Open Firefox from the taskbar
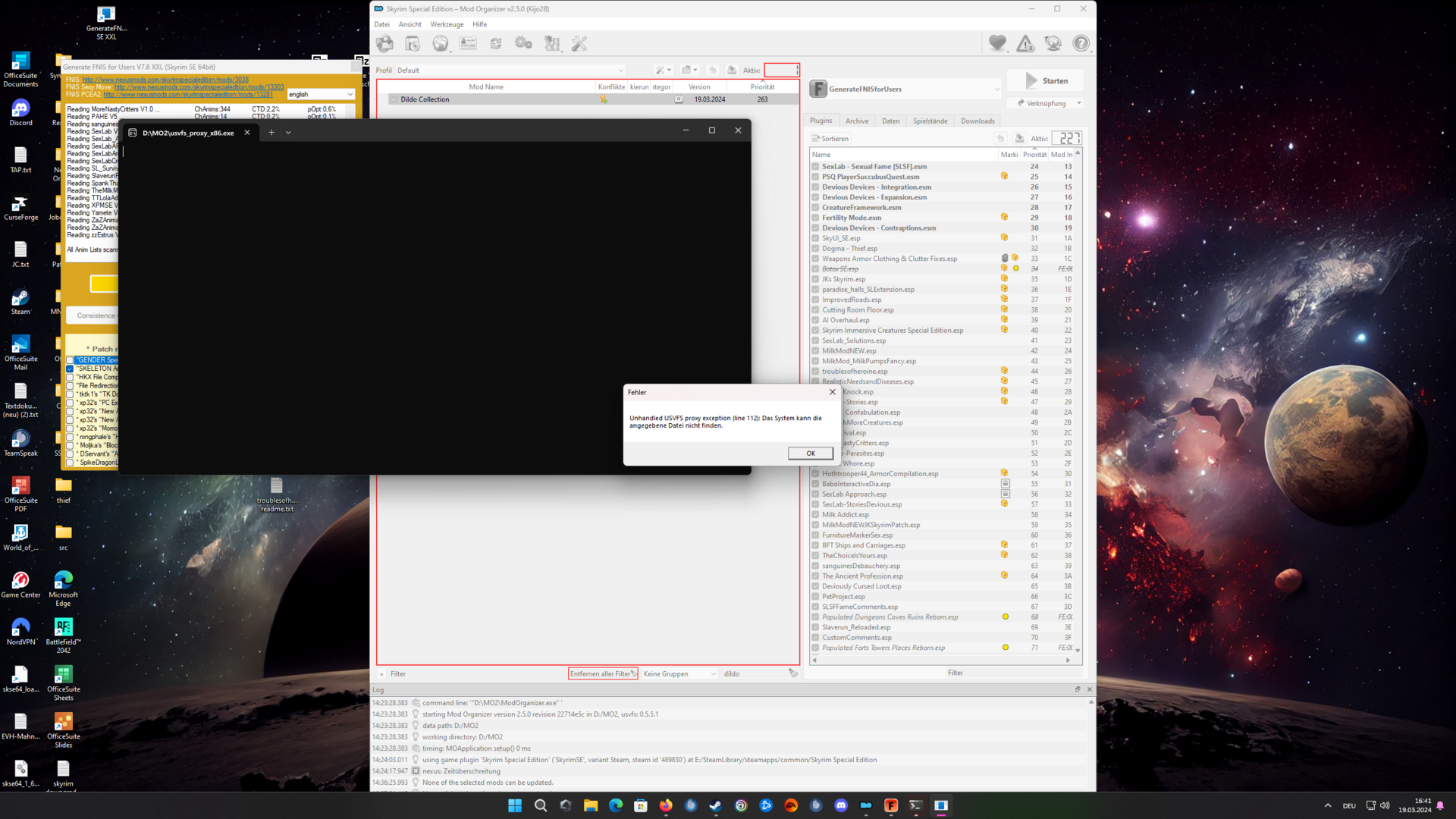1456x819 pixels. [666, 805]
